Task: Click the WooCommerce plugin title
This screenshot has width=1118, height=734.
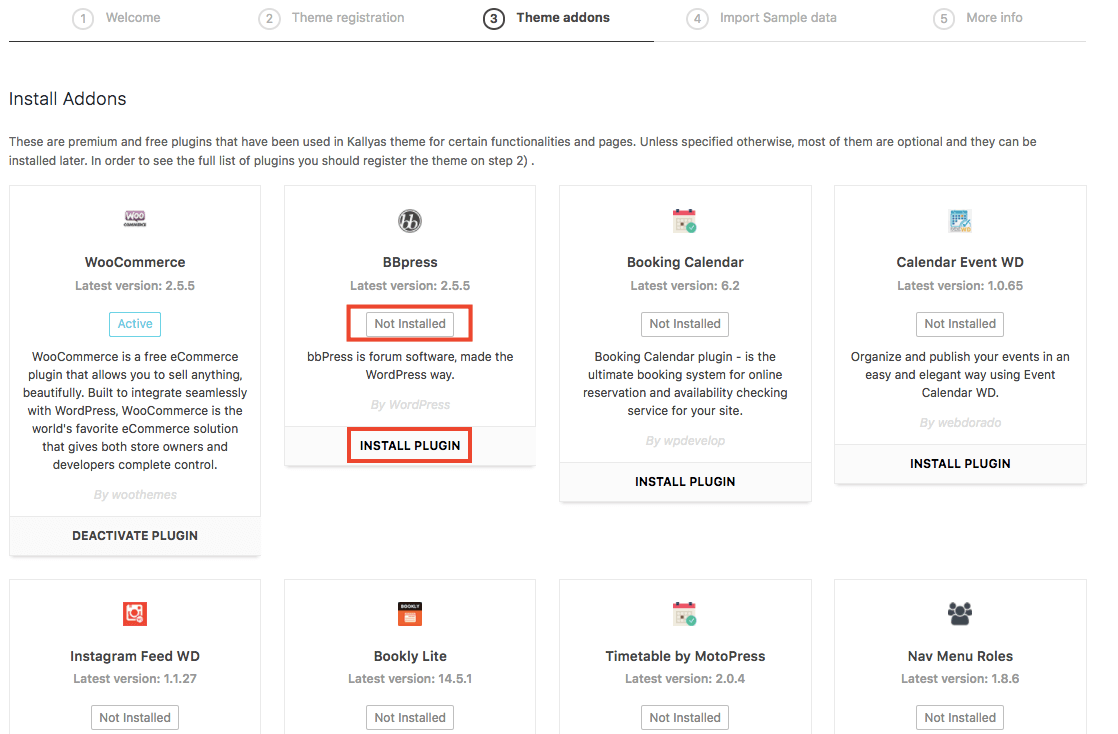Action: click(135, 262)
